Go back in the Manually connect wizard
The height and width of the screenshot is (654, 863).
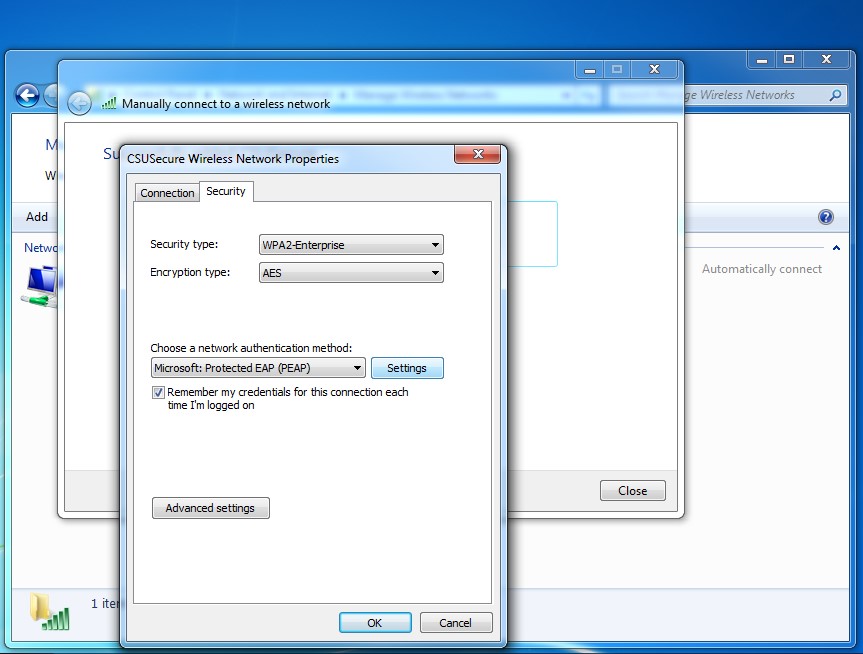click(79, 103)
